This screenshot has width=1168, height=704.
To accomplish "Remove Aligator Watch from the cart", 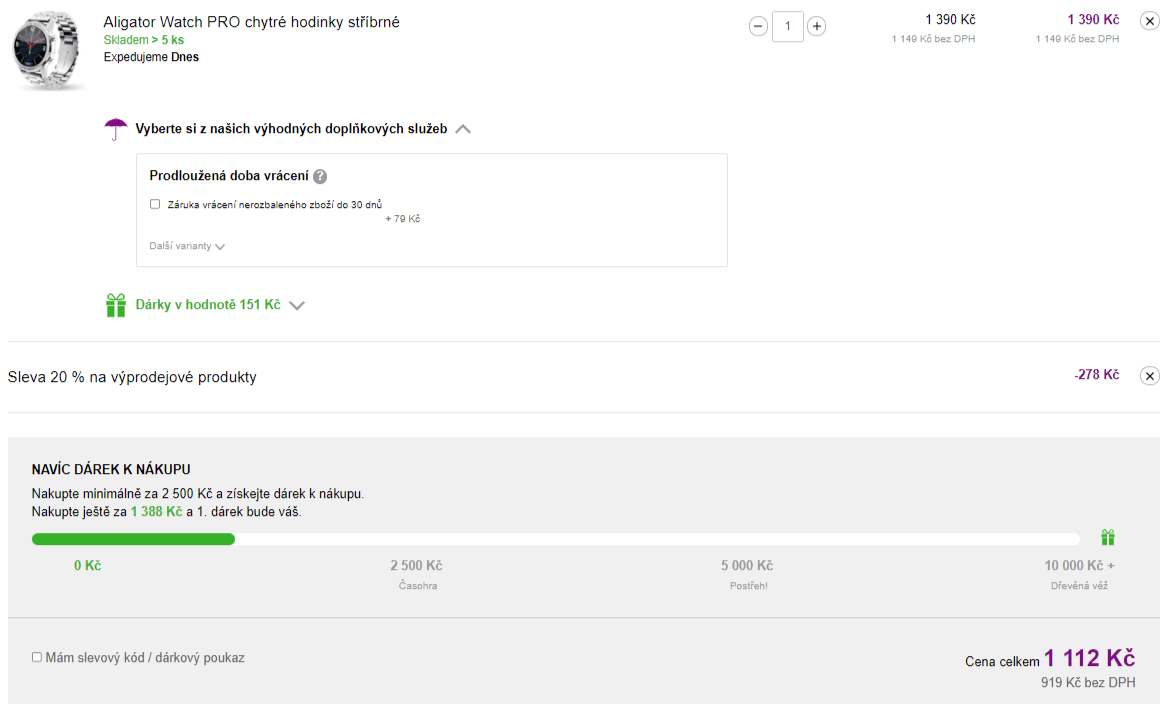I will pyautogui.click(x=1149, y=21).
